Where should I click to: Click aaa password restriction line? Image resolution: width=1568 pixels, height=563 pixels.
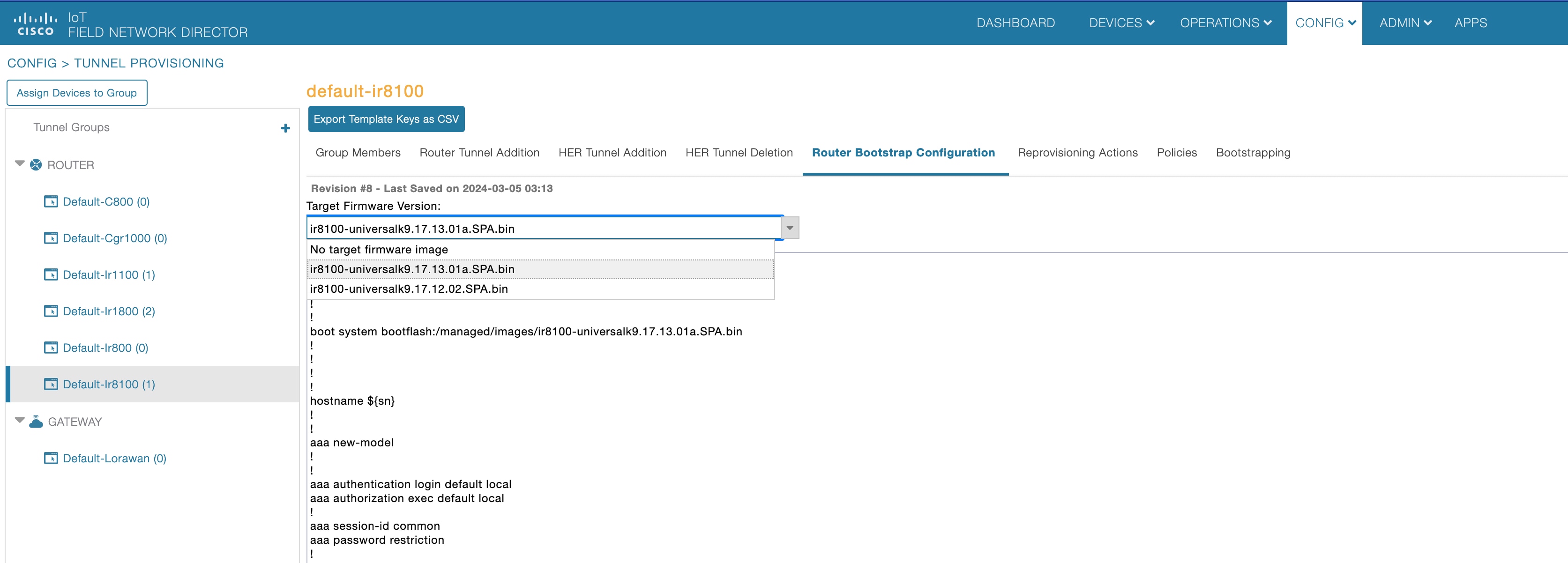click(377, 540)
